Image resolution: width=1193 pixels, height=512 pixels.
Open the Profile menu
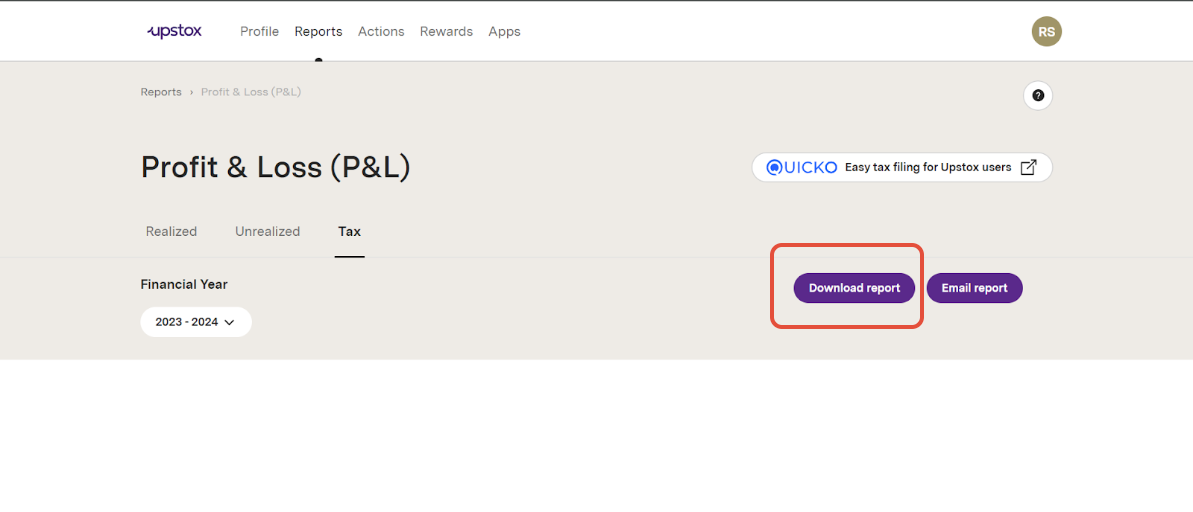pos(259,31)
